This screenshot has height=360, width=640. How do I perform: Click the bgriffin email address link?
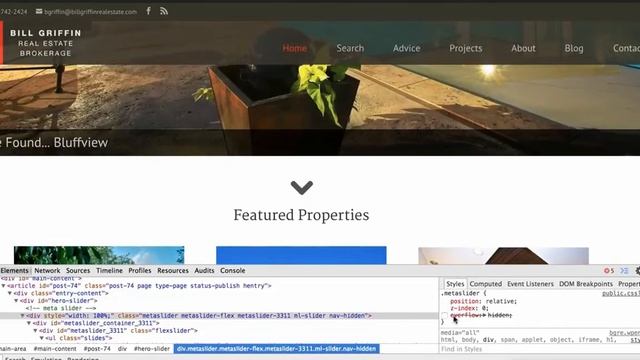point(90,12)
